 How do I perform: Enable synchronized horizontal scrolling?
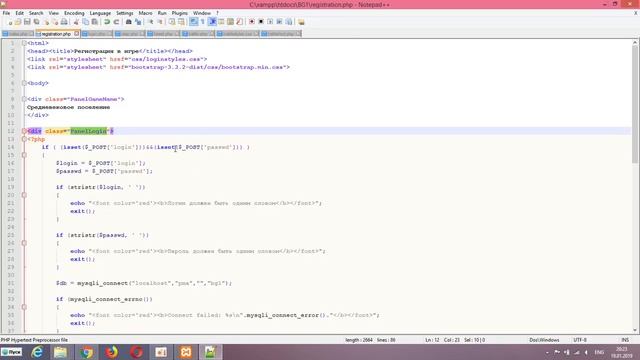tap(181, 22)
